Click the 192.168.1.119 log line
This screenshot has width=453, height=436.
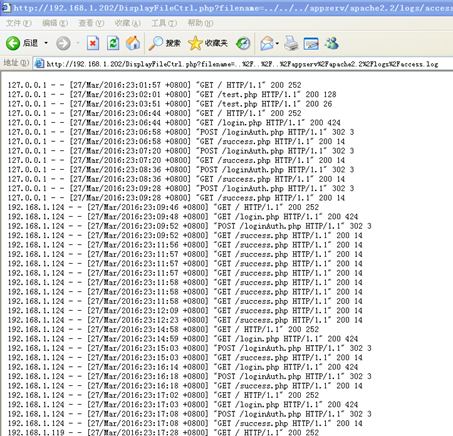coord(163,432)
